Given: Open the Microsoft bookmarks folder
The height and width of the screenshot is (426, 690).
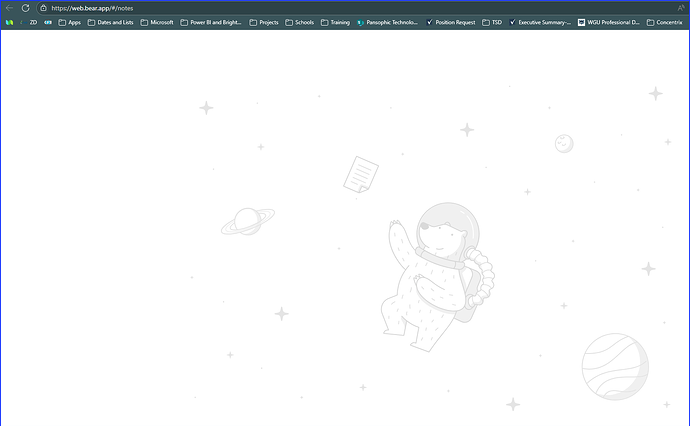Looking at the screenshot, I should 157,22.
